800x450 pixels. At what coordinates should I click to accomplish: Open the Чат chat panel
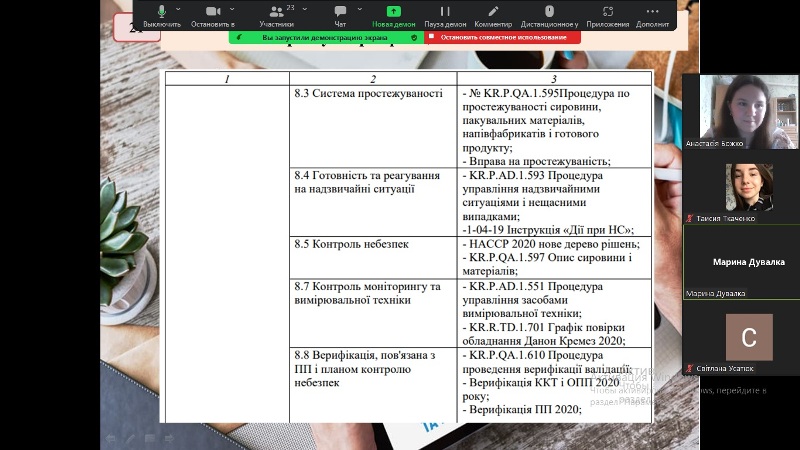pyautogui.click(x=340, y=16)
